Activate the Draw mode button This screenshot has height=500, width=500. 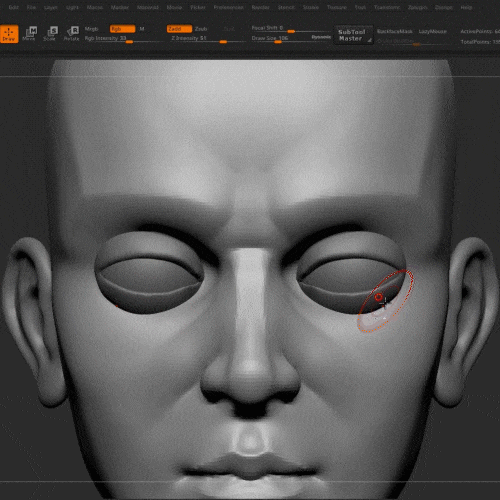pyautogui.click(x=9, y=34)
